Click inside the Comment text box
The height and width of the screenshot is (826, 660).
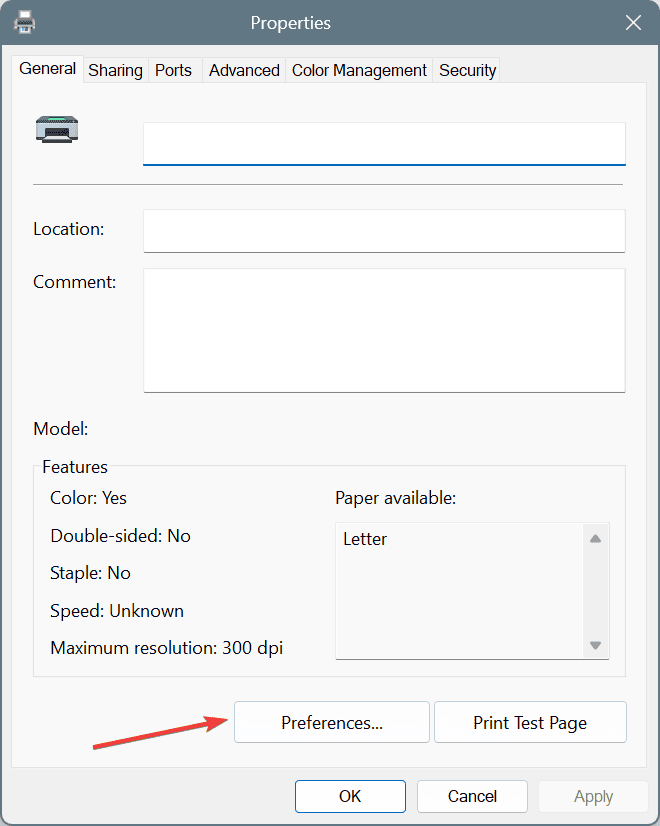tap(384, 330)
